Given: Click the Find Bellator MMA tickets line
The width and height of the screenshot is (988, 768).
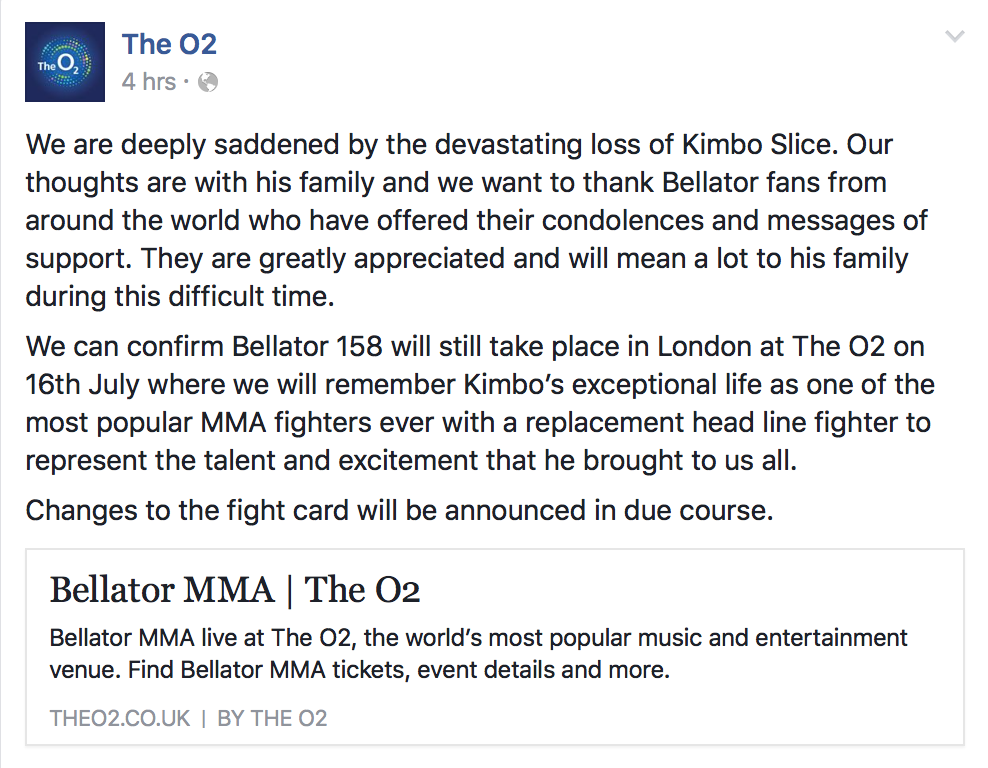Looking at the screenshot, I should point(257,669).
